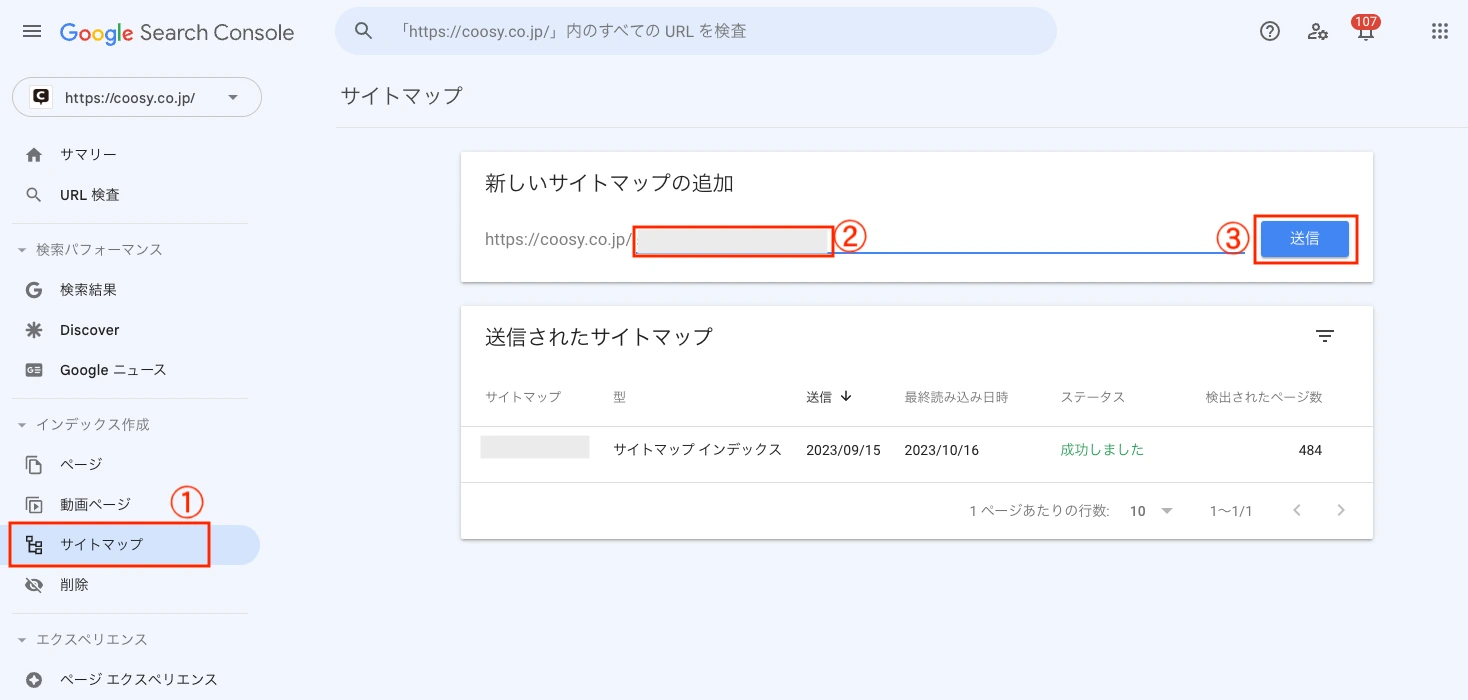
Task: Click the ページ documents icon
Action: click(x=34, y=465)
